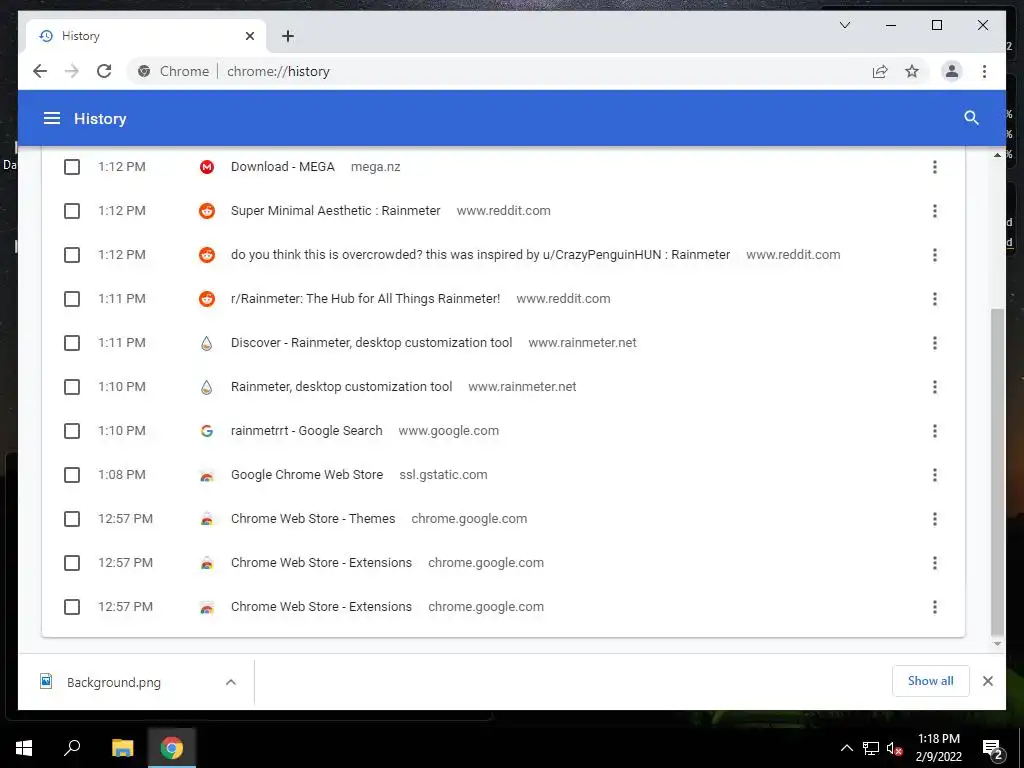Image resolution: width=1024 pixels, height=768 pixels.
Task: Click the Google favicon on rainmetrrt row
Action: (x=206, y=430)
